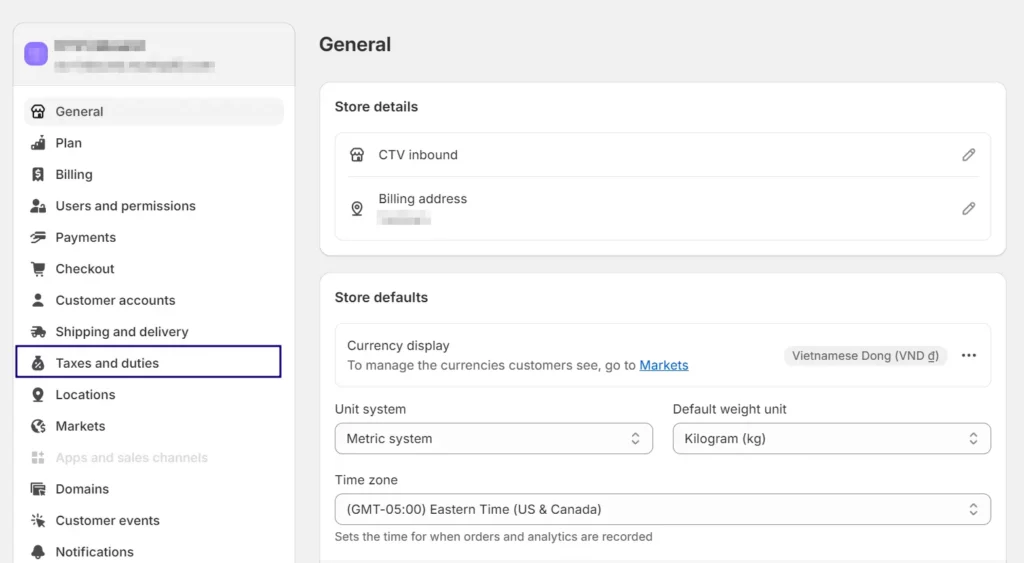Screen dimensions: 1024x563
Task: Open Customer events settings
Action: [x=107, y=520]
